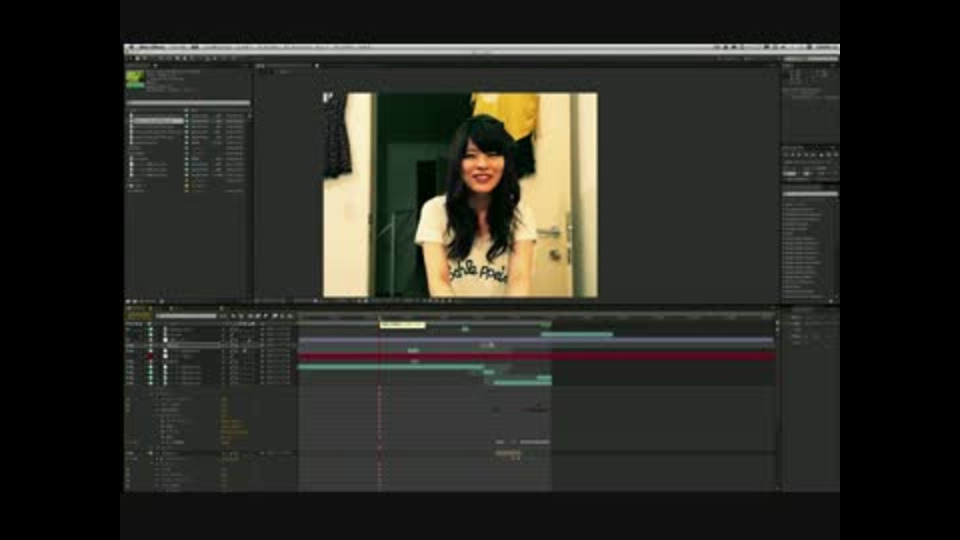Click the Effects & Presets search field

click(810, 194)
